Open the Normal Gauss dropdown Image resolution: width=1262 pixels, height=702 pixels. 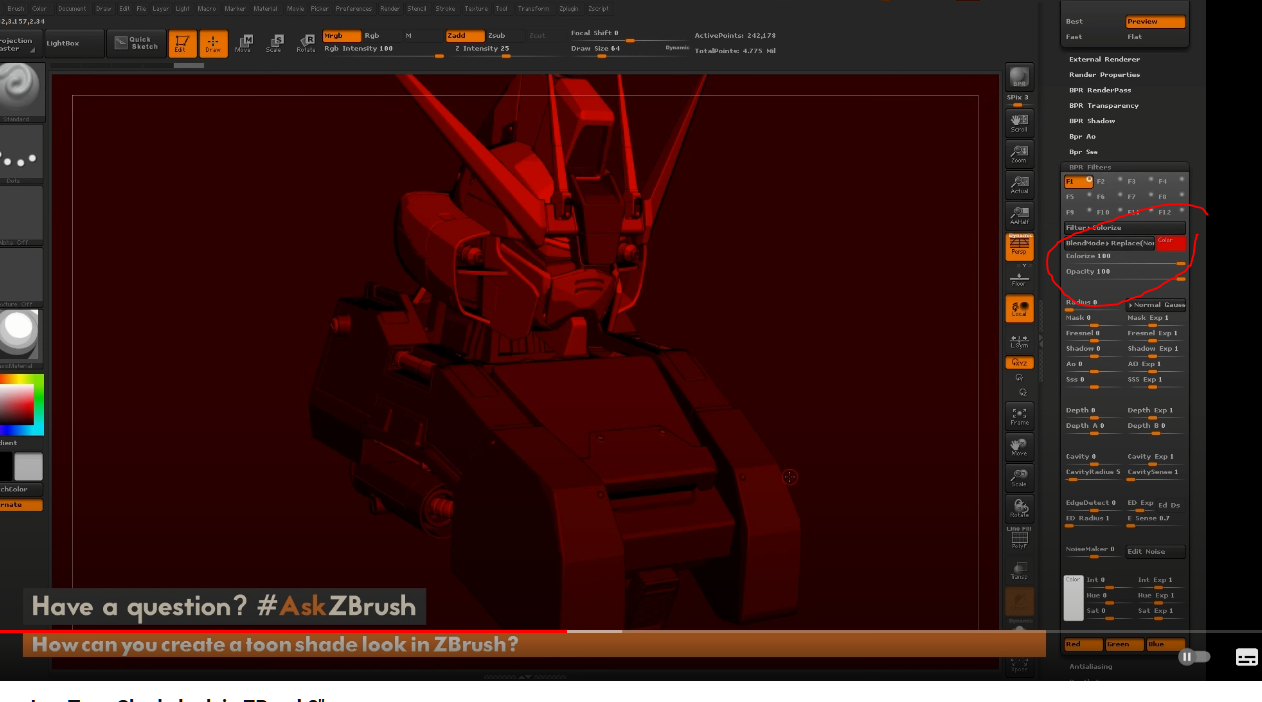[x=1156, y=304]
